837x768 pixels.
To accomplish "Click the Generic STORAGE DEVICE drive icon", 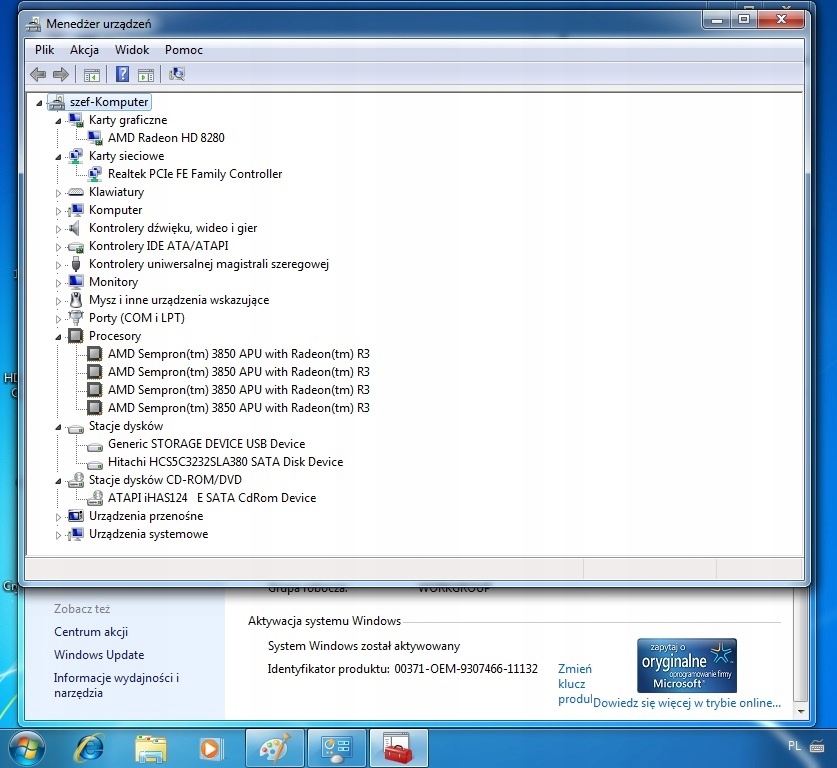I will pyautogui.click(x=95, y=446).
